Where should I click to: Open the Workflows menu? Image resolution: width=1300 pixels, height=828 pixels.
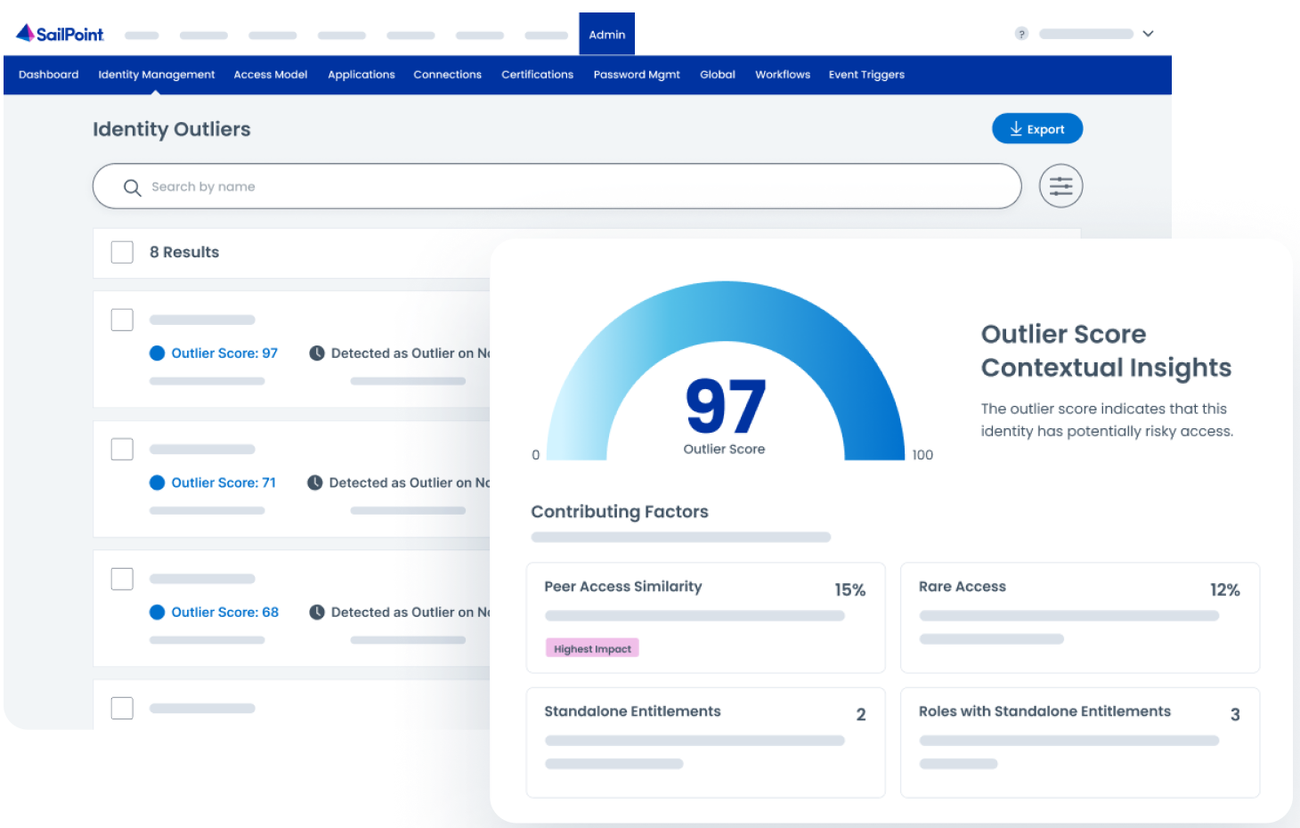[x=783, y=75]
